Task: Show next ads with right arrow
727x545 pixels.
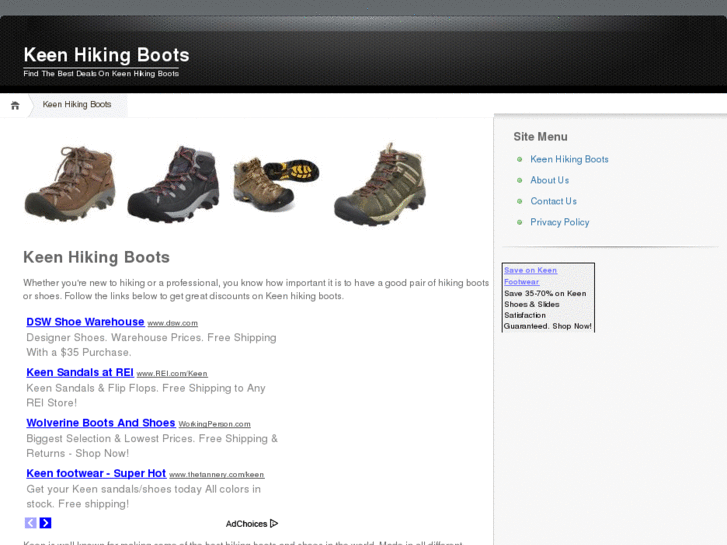Action: (x=45, y=523)
